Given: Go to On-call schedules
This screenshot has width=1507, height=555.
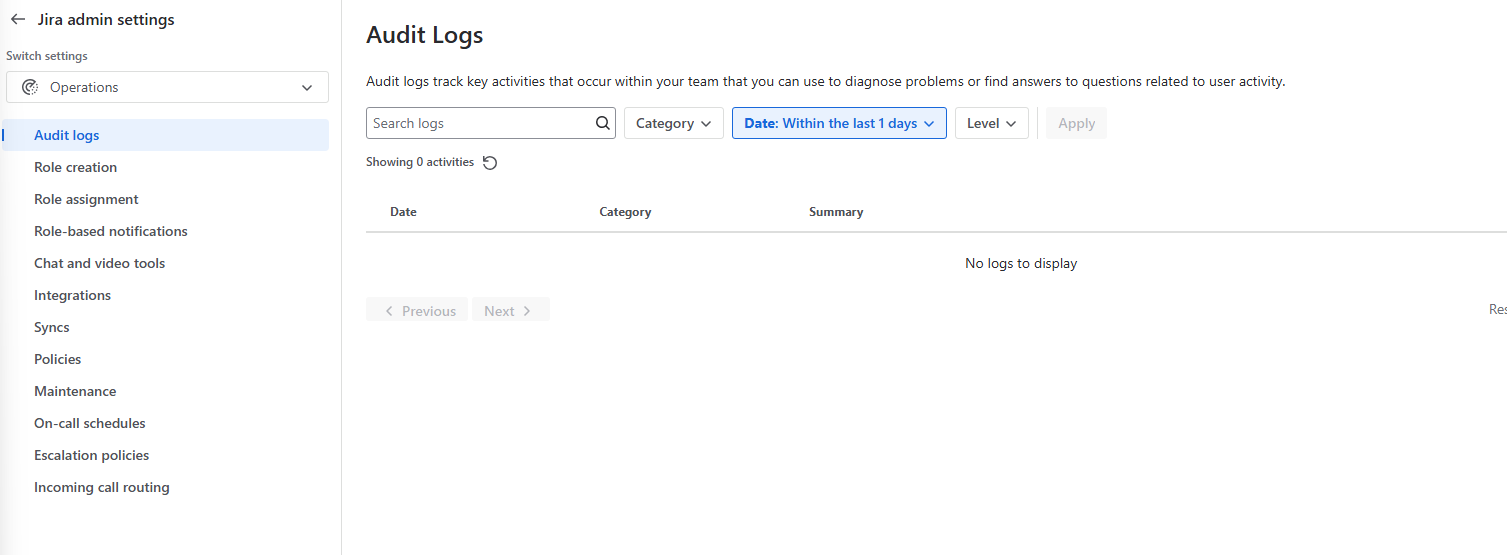Looking at the screenshot, I should 90,423.
